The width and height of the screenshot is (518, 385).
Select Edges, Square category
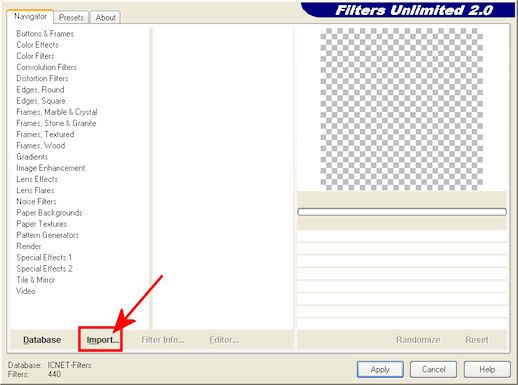coord(41,101)
